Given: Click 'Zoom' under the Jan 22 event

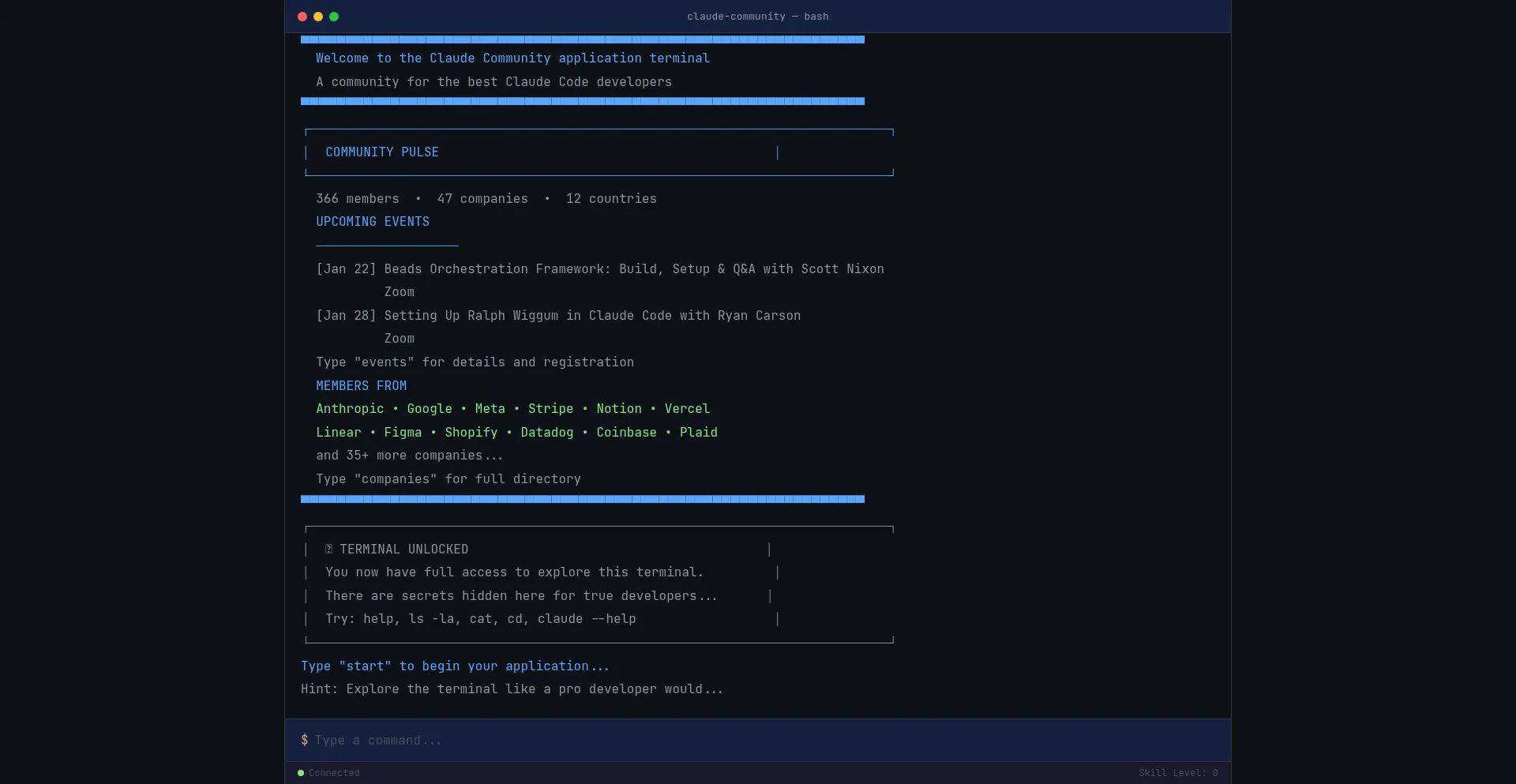Looking at the screenshot, I should coord(400,292).
